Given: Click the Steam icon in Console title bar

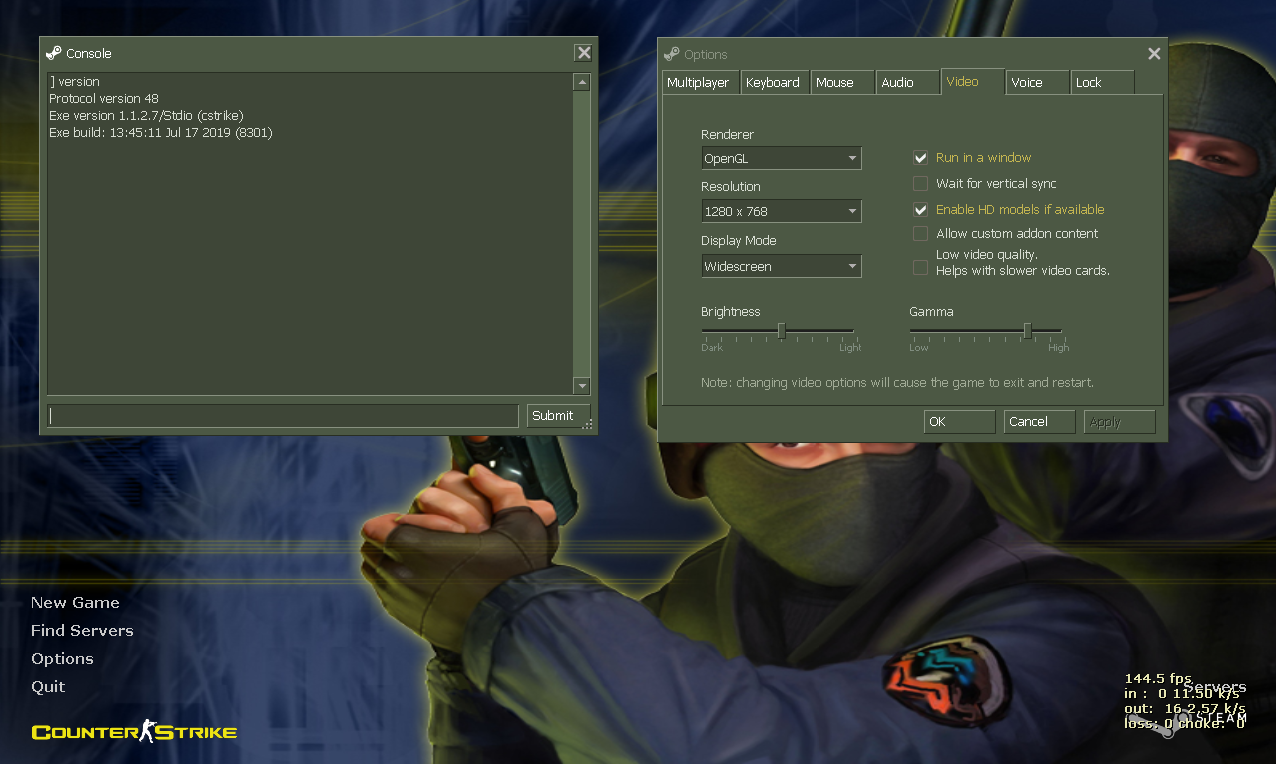Looking at the screenshot, I should point(54,53).
